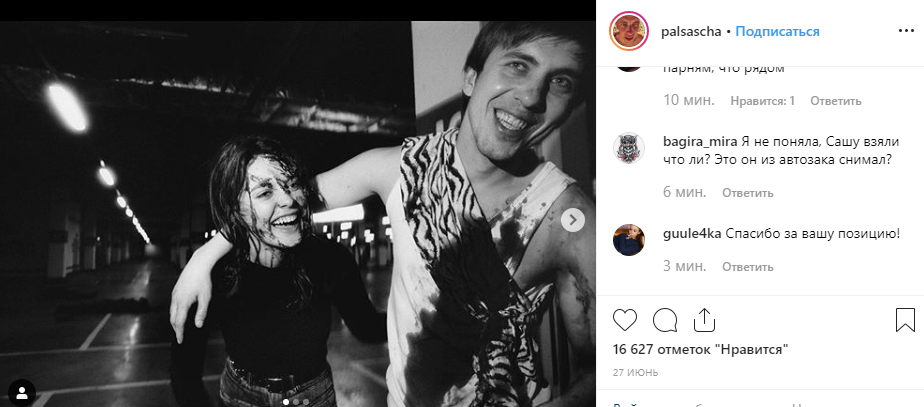Follow the account via Подписаться
924x407 pixels.
[x=777, y=31]
